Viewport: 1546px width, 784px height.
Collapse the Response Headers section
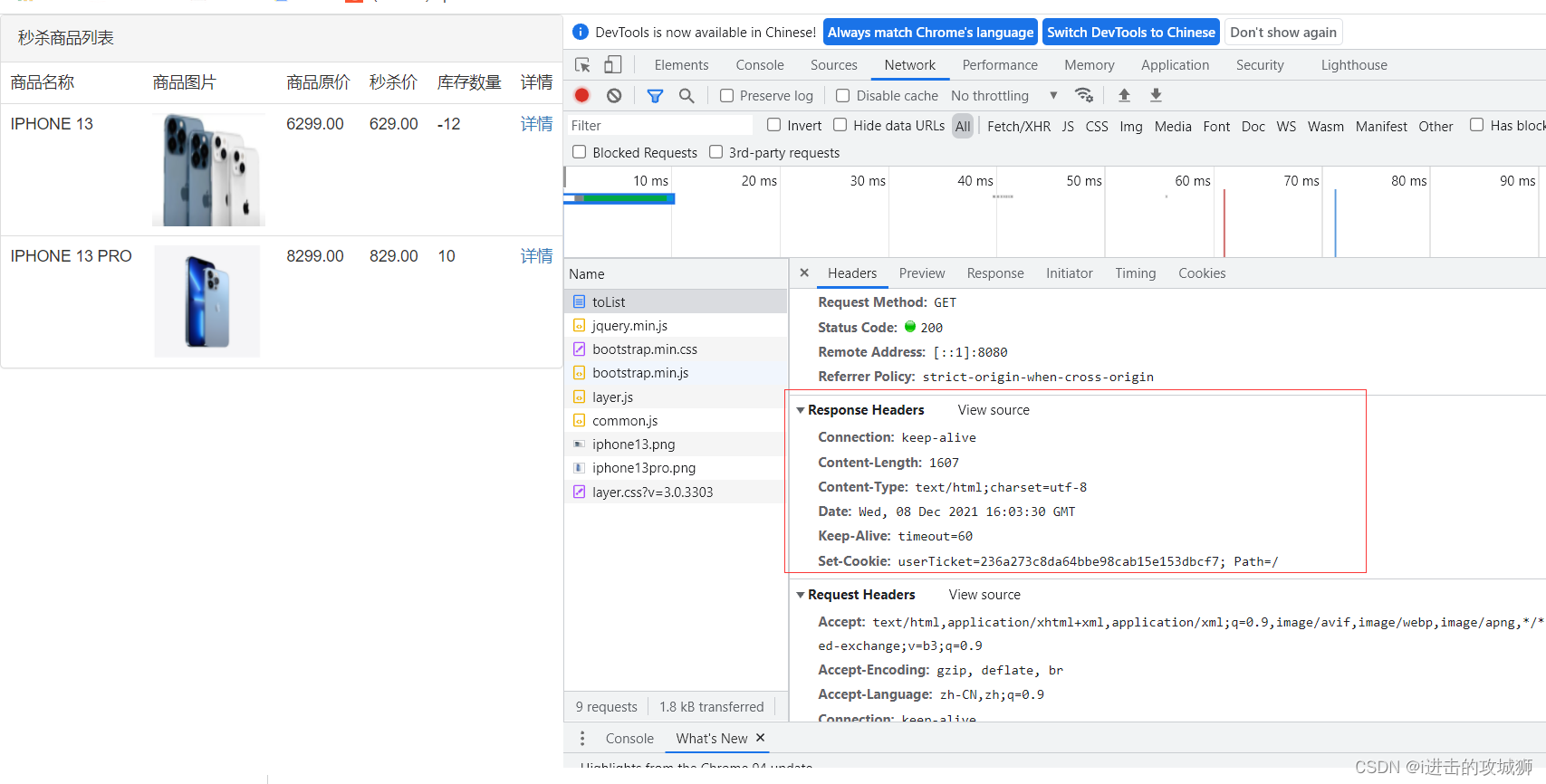801,410
